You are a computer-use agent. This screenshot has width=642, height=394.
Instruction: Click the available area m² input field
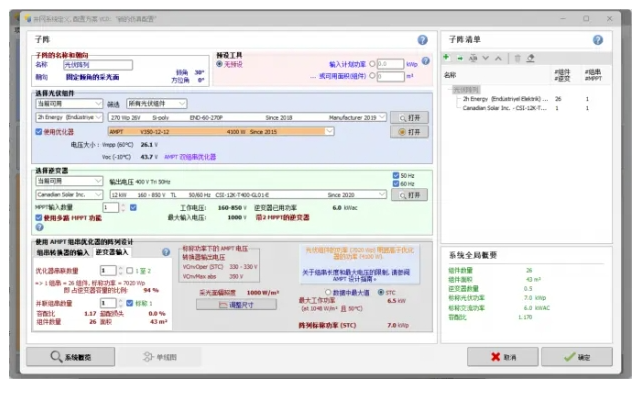(x=390, y=76)
